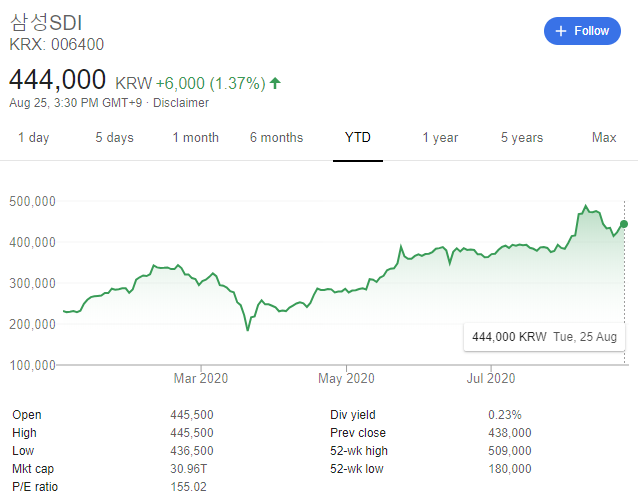
Task: Open the Disclaimer link
Action: pyautogui.click(x=181, y=103)
